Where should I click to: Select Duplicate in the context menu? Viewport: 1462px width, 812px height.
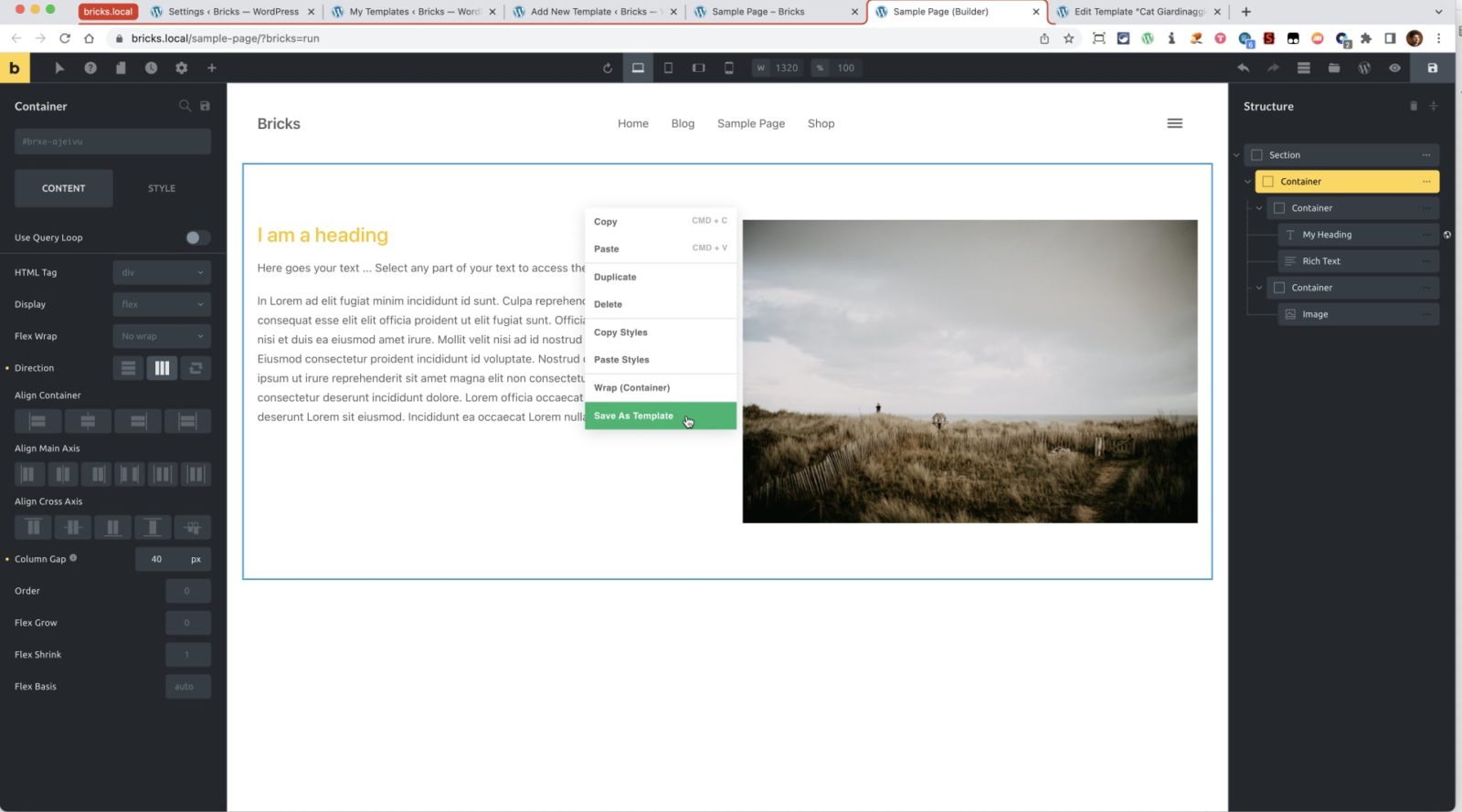(x=615, y=277)
